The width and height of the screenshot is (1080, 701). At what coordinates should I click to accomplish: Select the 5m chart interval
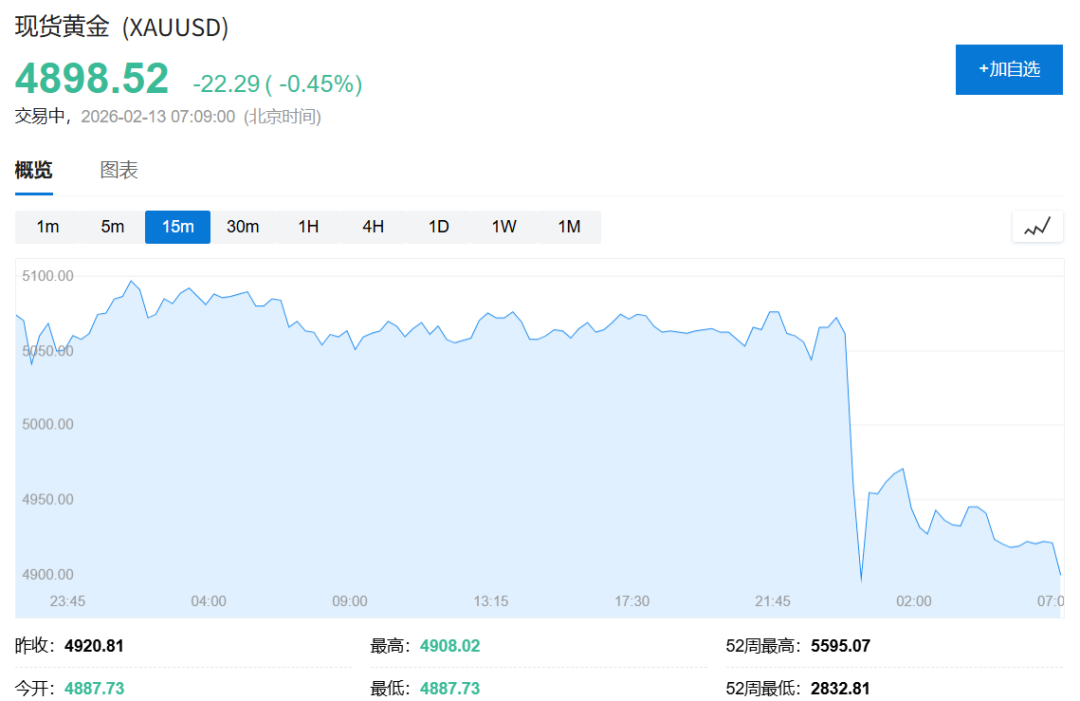click(113, 227)
